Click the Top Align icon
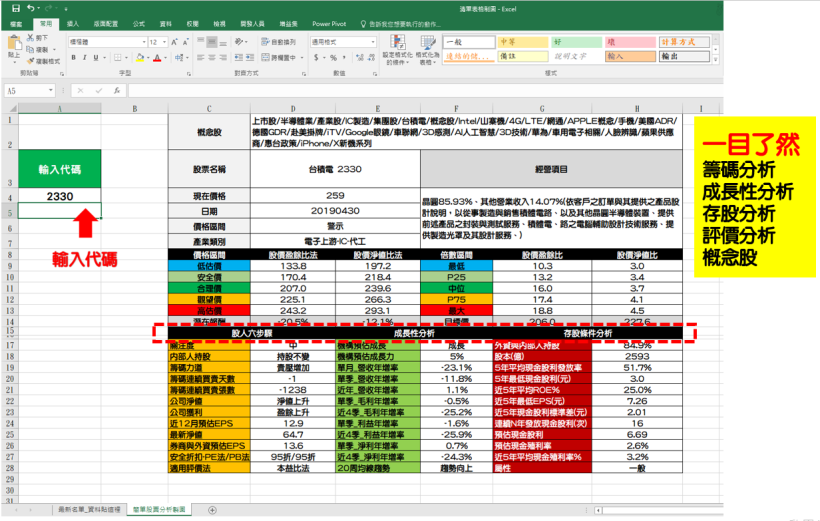 (201, 41)
